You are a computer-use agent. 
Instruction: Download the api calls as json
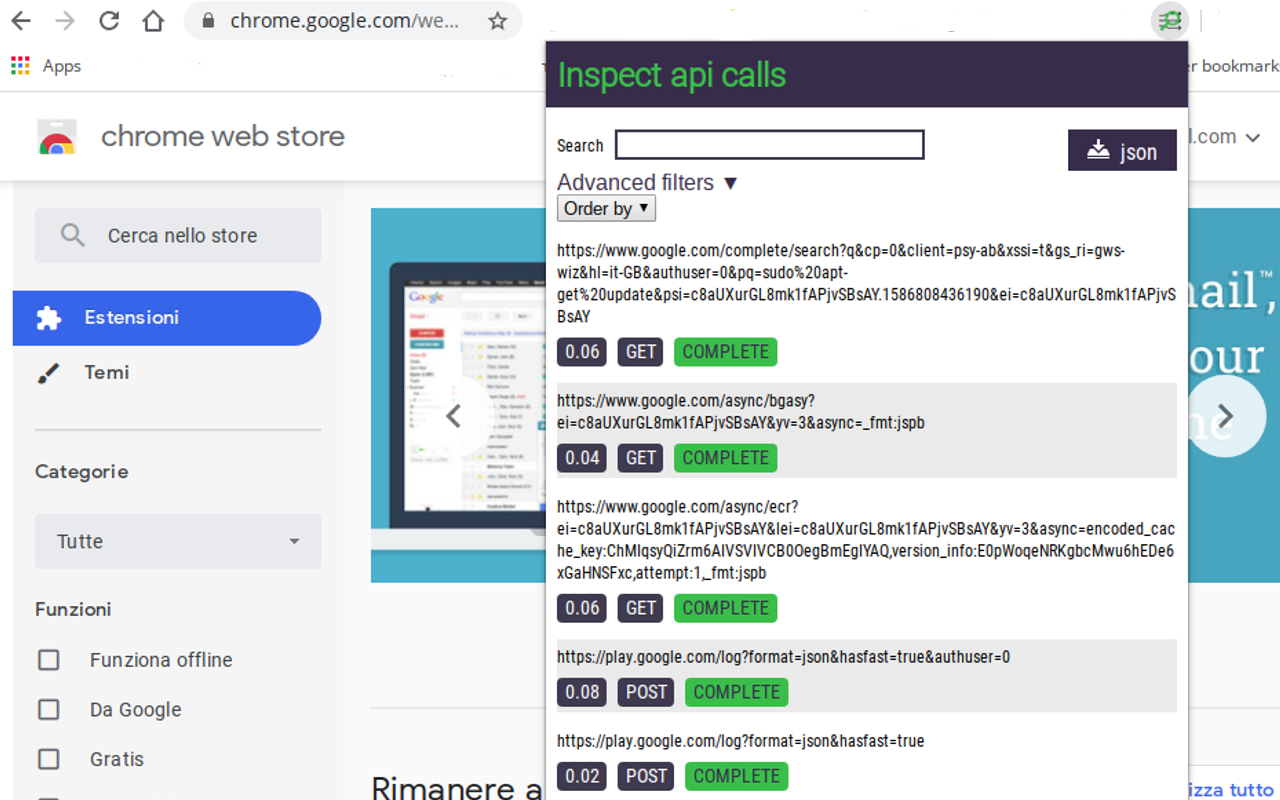pos(1122,151)
